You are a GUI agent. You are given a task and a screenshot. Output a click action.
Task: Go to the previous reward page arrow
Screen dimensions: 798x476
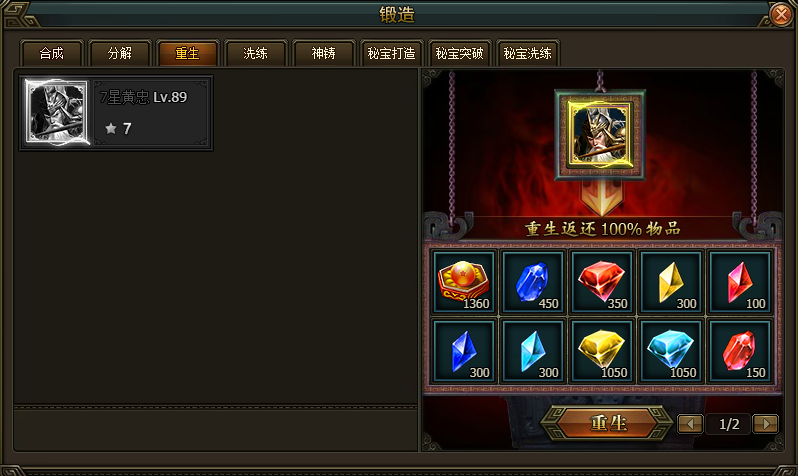[x=691, y=424]
